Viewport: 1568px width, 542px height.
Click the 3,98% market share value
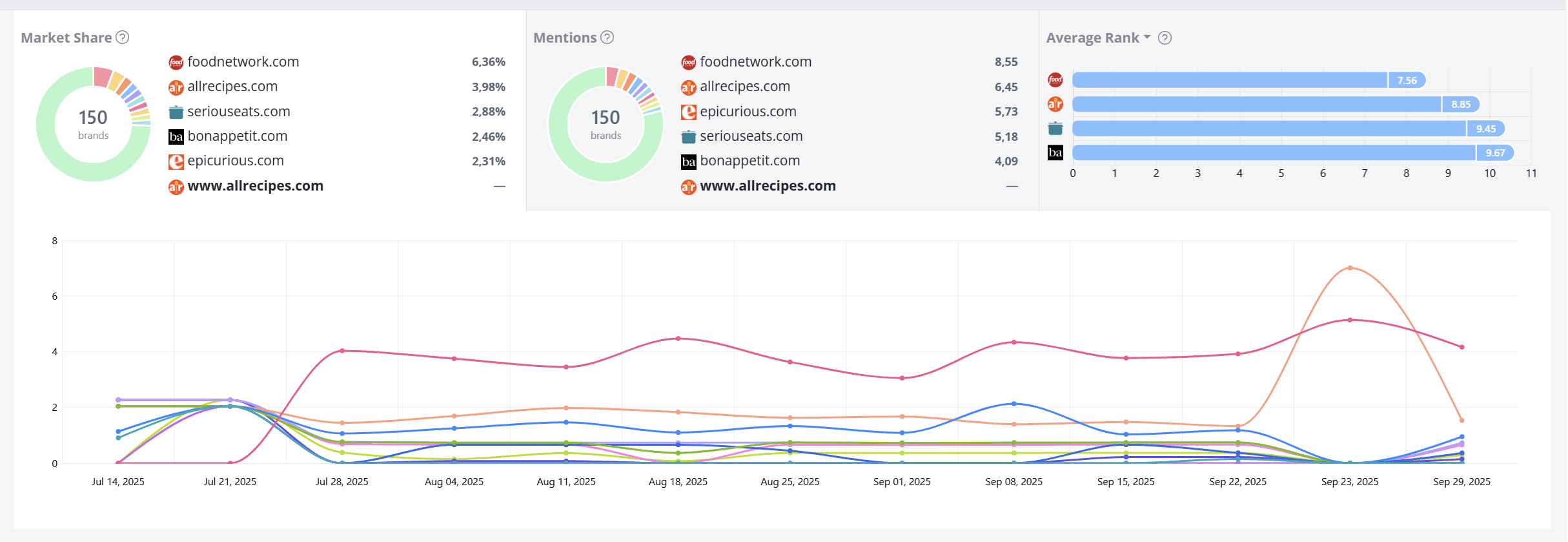pos(488,87)
